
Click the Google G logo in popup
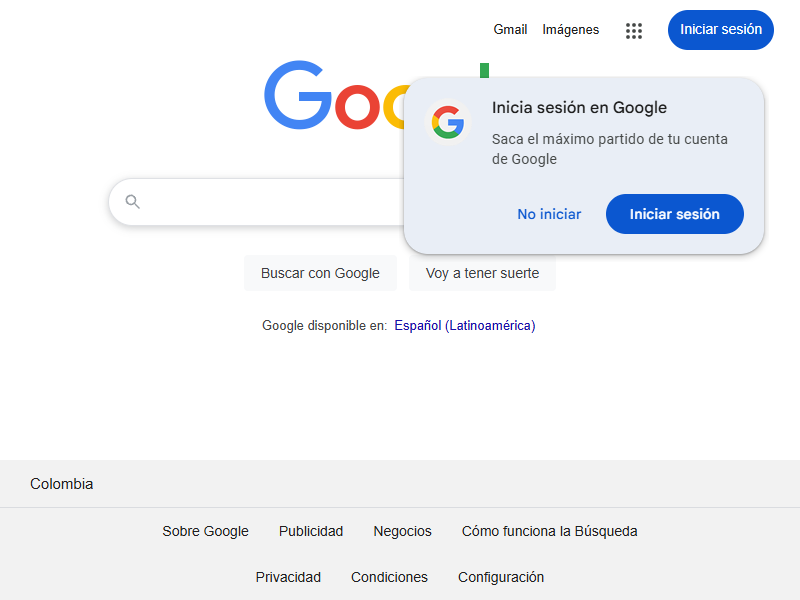448,123
